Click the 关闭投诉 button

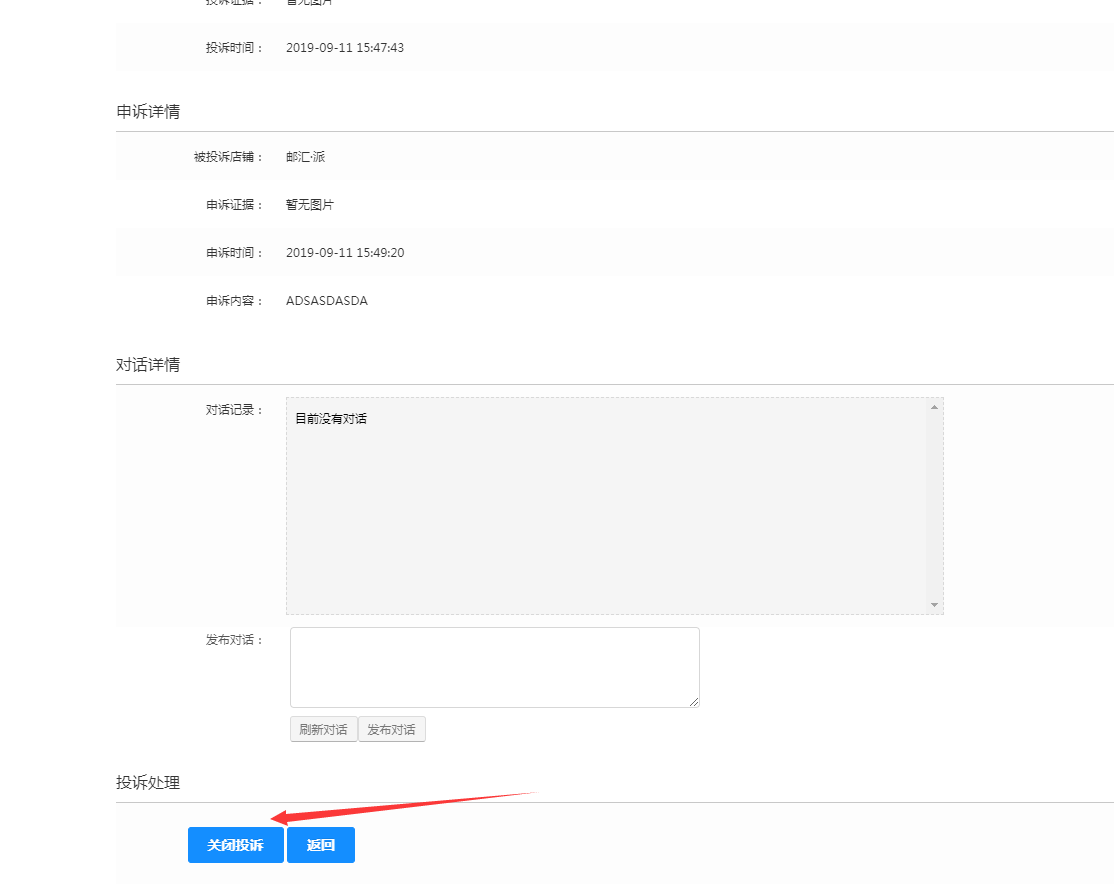point(235,845)
